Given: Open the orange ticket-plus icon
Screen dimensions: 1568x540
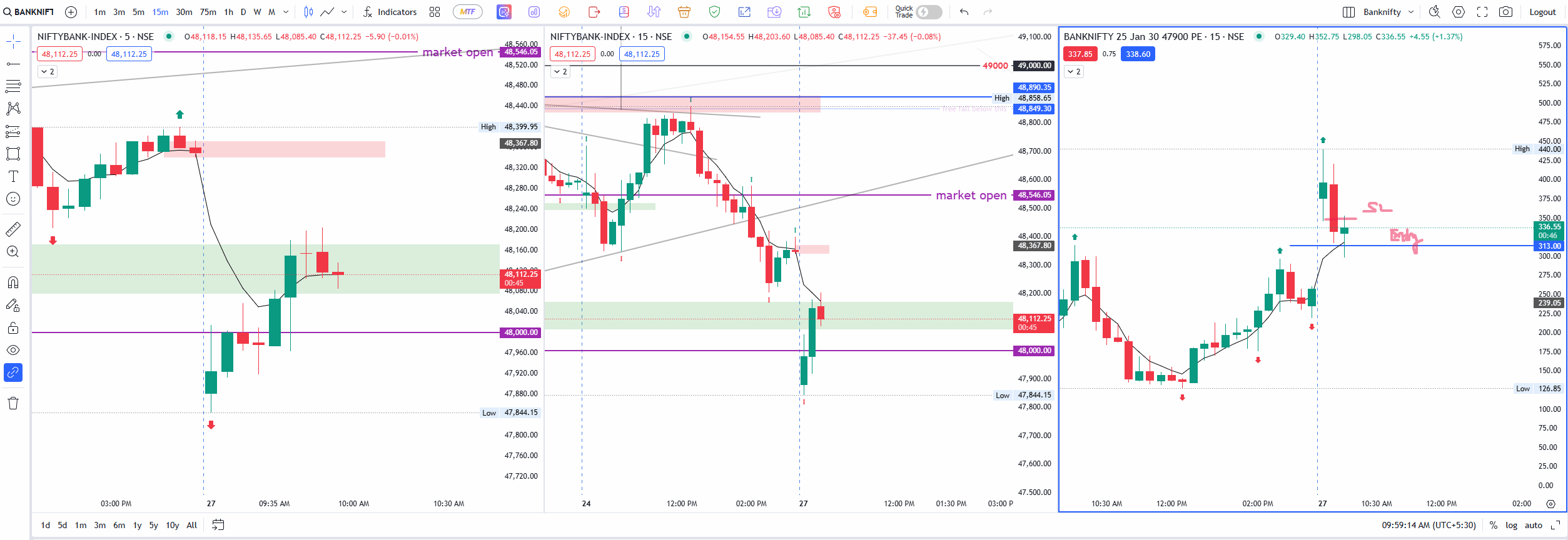Looking at the screenshot, I should pyautogui.click(x=869, y=12).
